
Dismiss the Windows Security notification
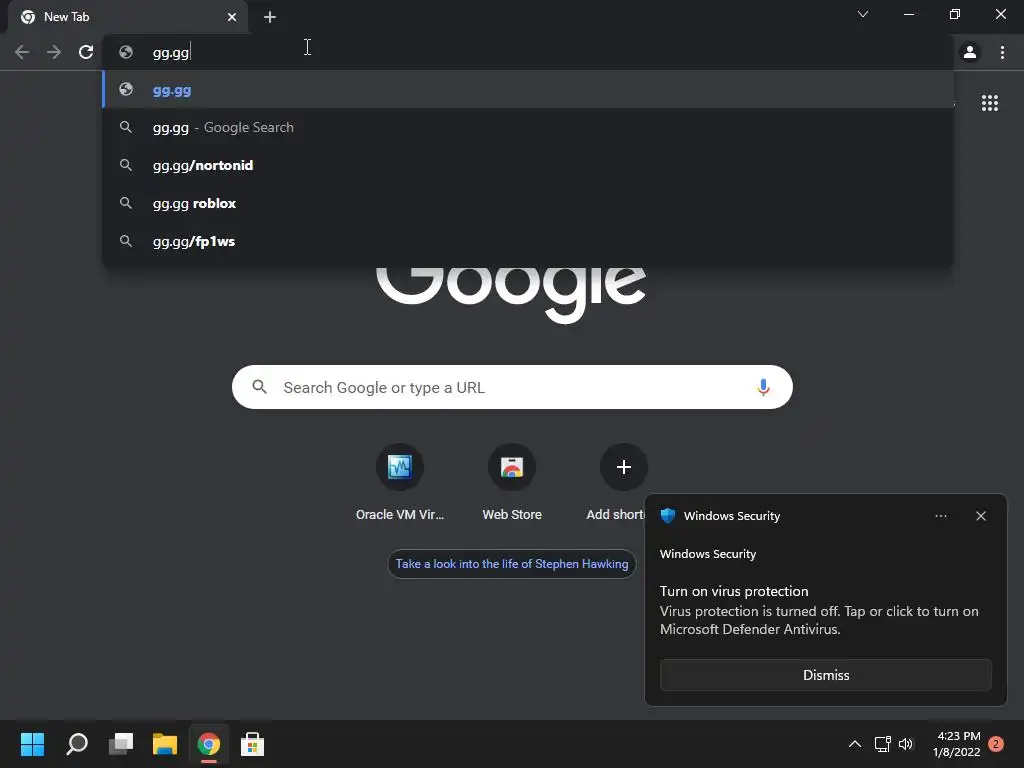(825, 675)
